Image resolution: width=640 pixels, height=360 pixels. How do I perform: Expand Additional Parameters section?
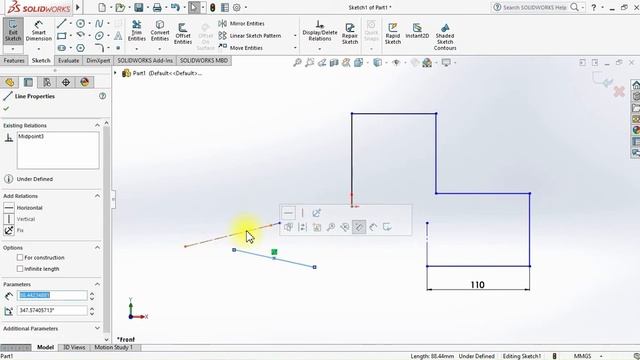point(97,328)
